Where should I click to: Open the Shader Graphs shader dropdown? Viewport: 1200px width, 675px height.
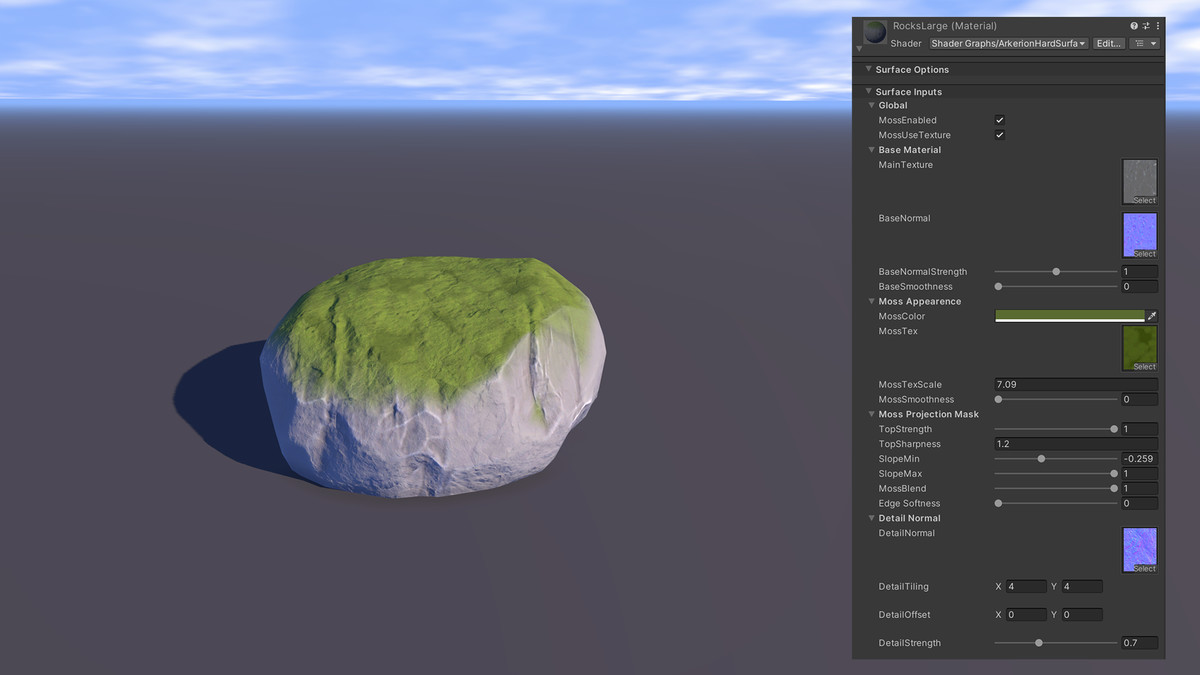point(1005,43)
